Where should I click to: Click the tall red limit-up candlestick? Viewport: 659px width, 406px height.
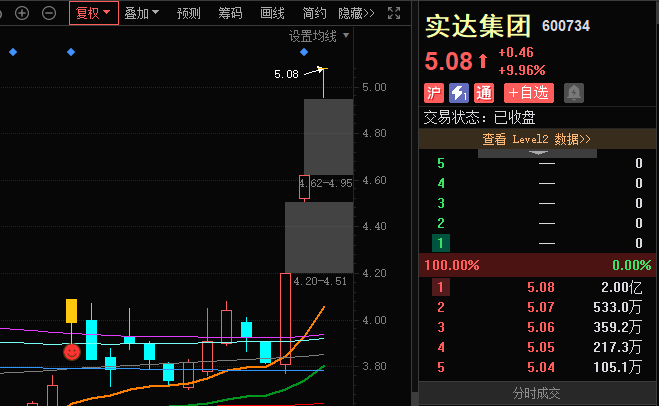click(x=285, y=319)
